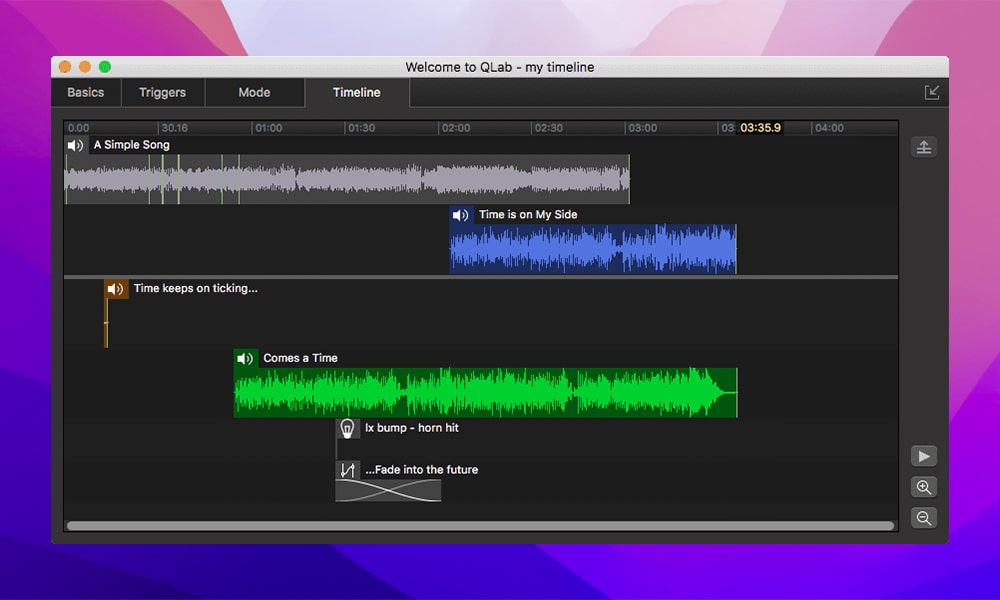Switch to the Mode tab
The width and height of the screenshot is (1000, 600).
coord(254,92)
